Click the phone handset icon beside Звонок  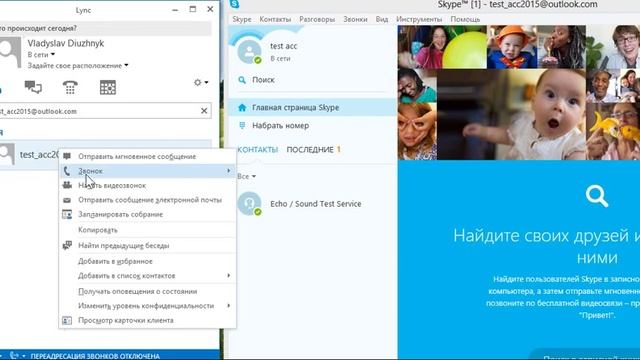67,171
